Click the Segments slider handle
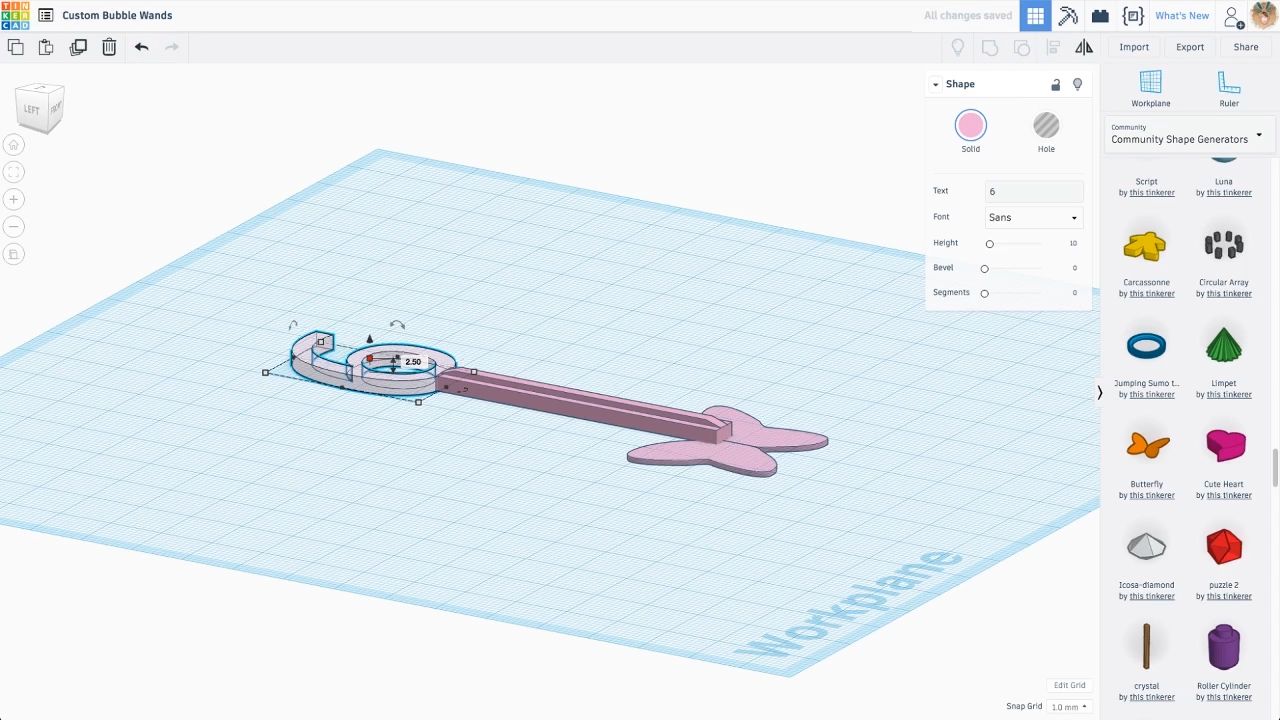The image size is (1280, 720). click(x=985, y=293)
